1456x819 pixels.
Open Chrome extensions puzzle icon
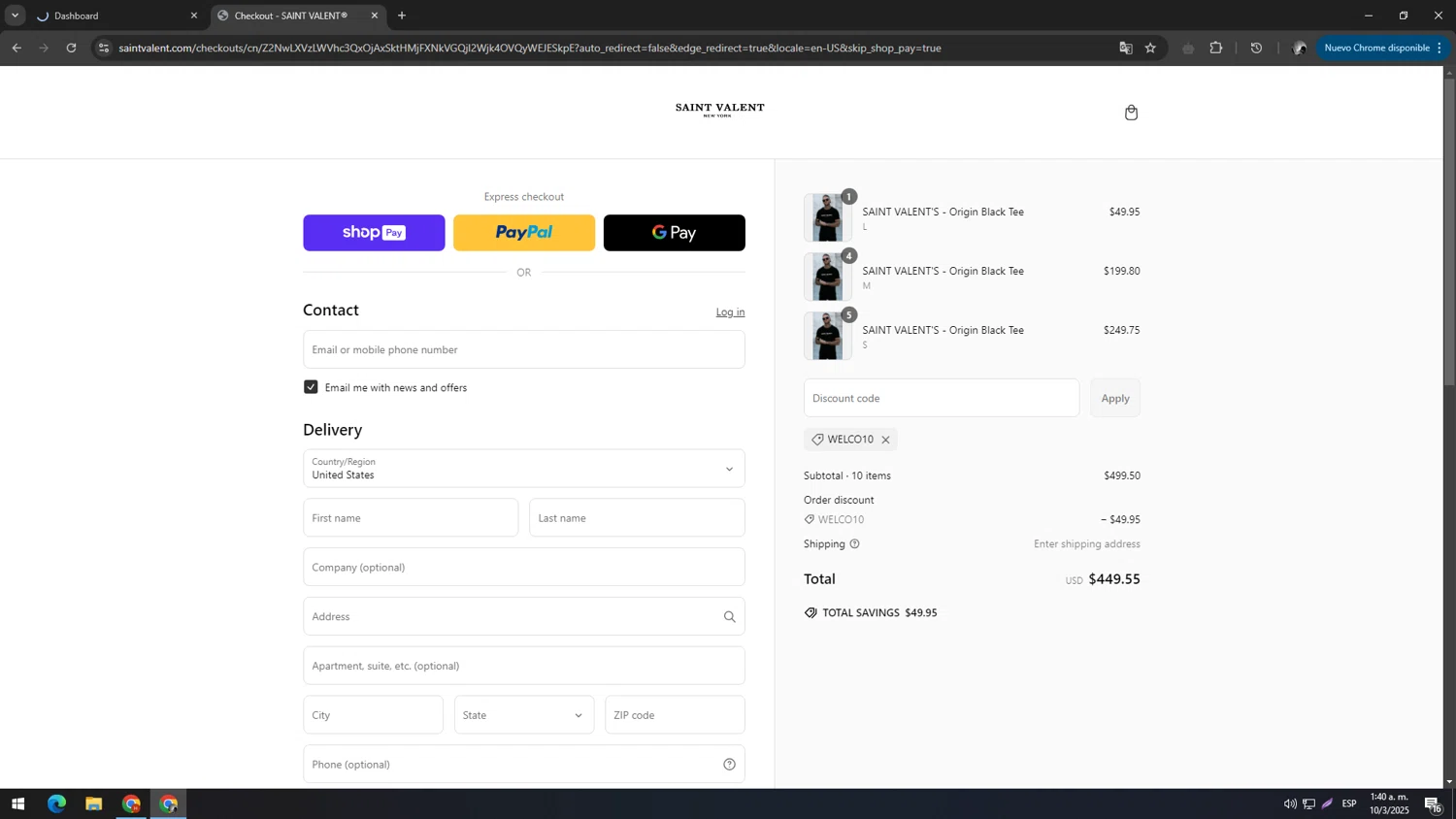[1215, 48]
